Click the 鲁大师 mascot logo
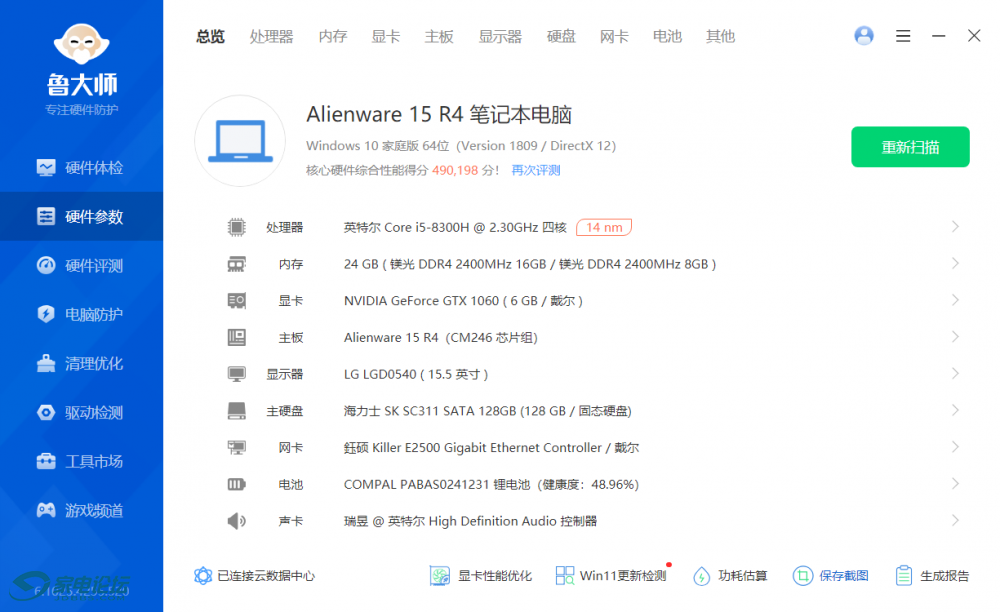The height and width of the screenshot is (612, 1000). 82,45
